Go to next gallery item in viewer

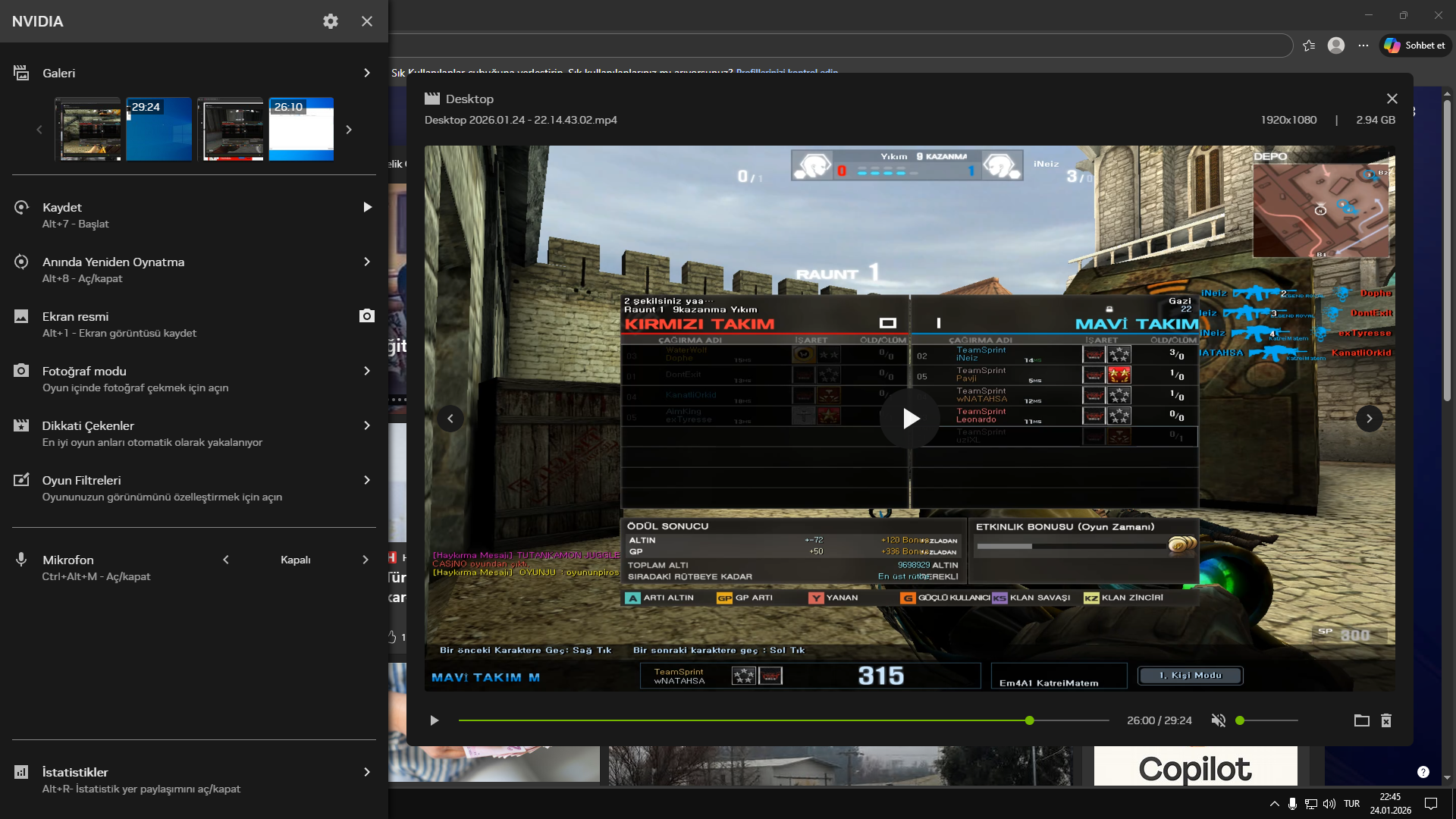[x=1369, y=419]
